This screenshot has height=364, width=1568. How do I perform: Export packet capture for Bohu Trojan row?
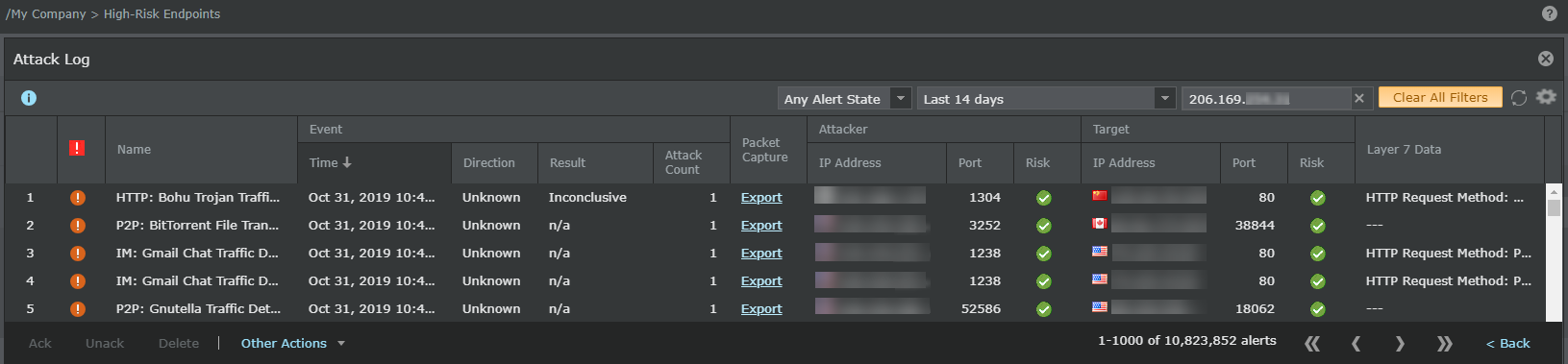click(x=761, y=197)
